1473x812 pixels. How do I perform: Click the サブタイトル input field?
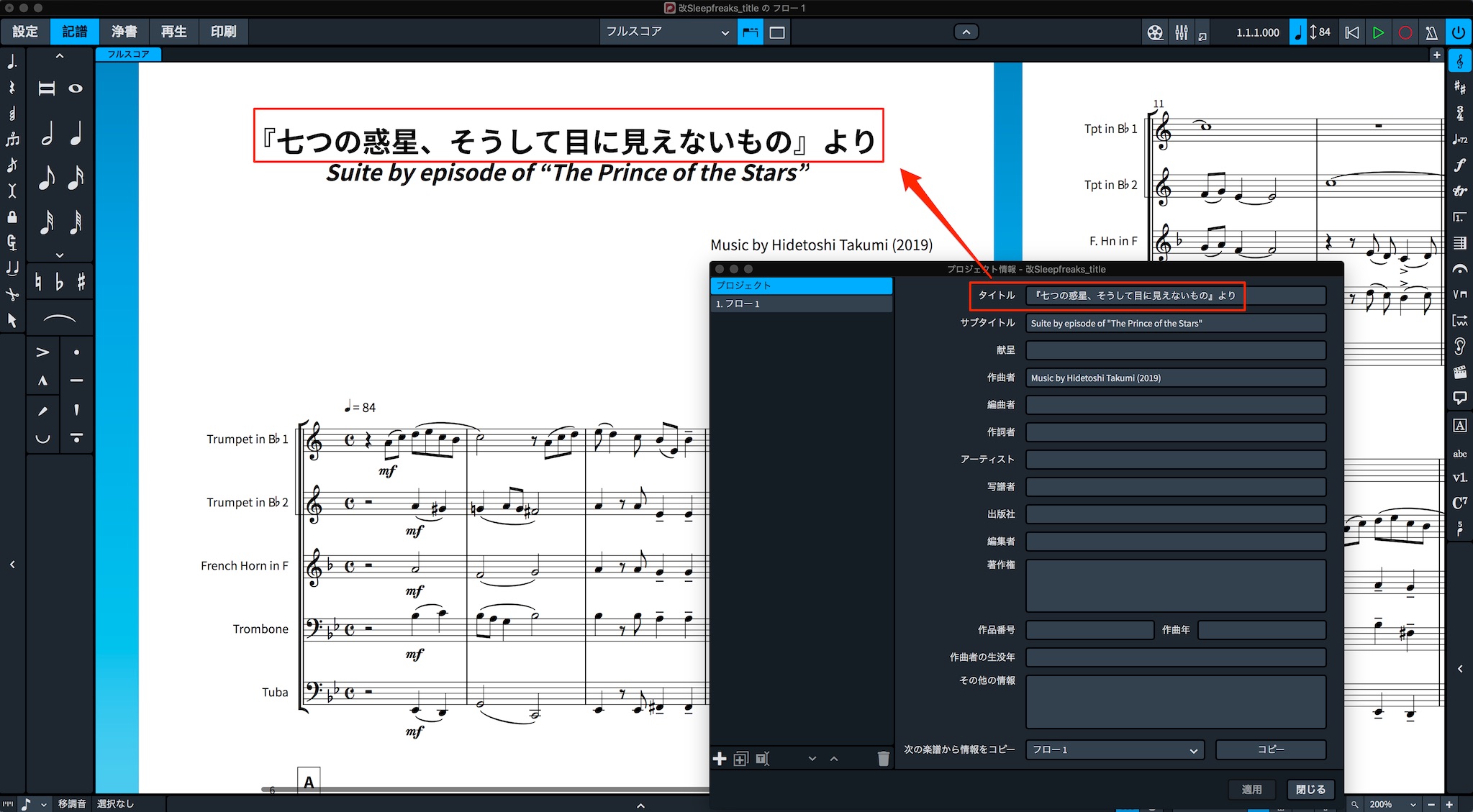pos(1176,323)
